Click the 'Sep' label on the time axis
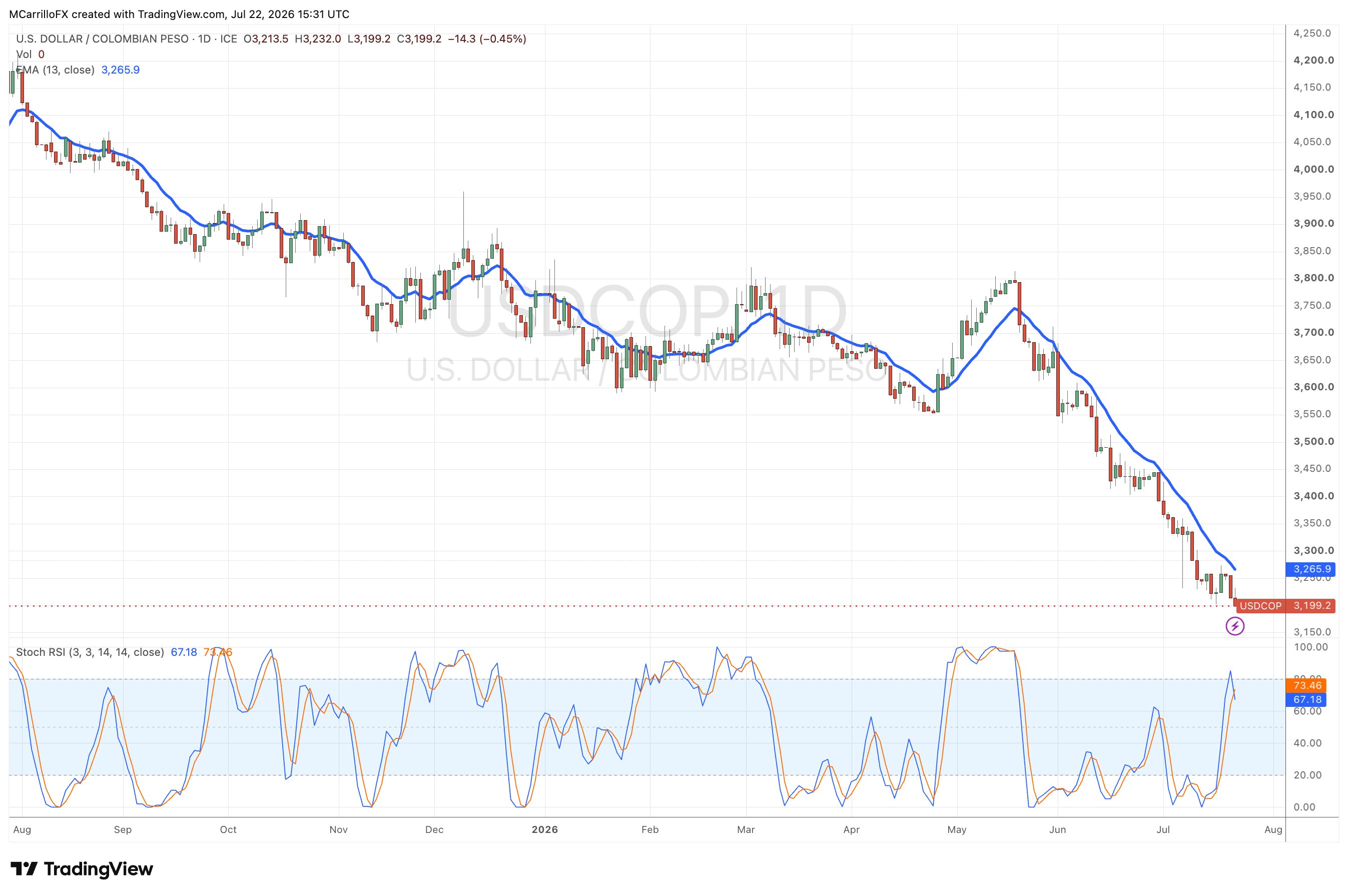Screen dimensions: 1348x896 [x=123, y=830]
